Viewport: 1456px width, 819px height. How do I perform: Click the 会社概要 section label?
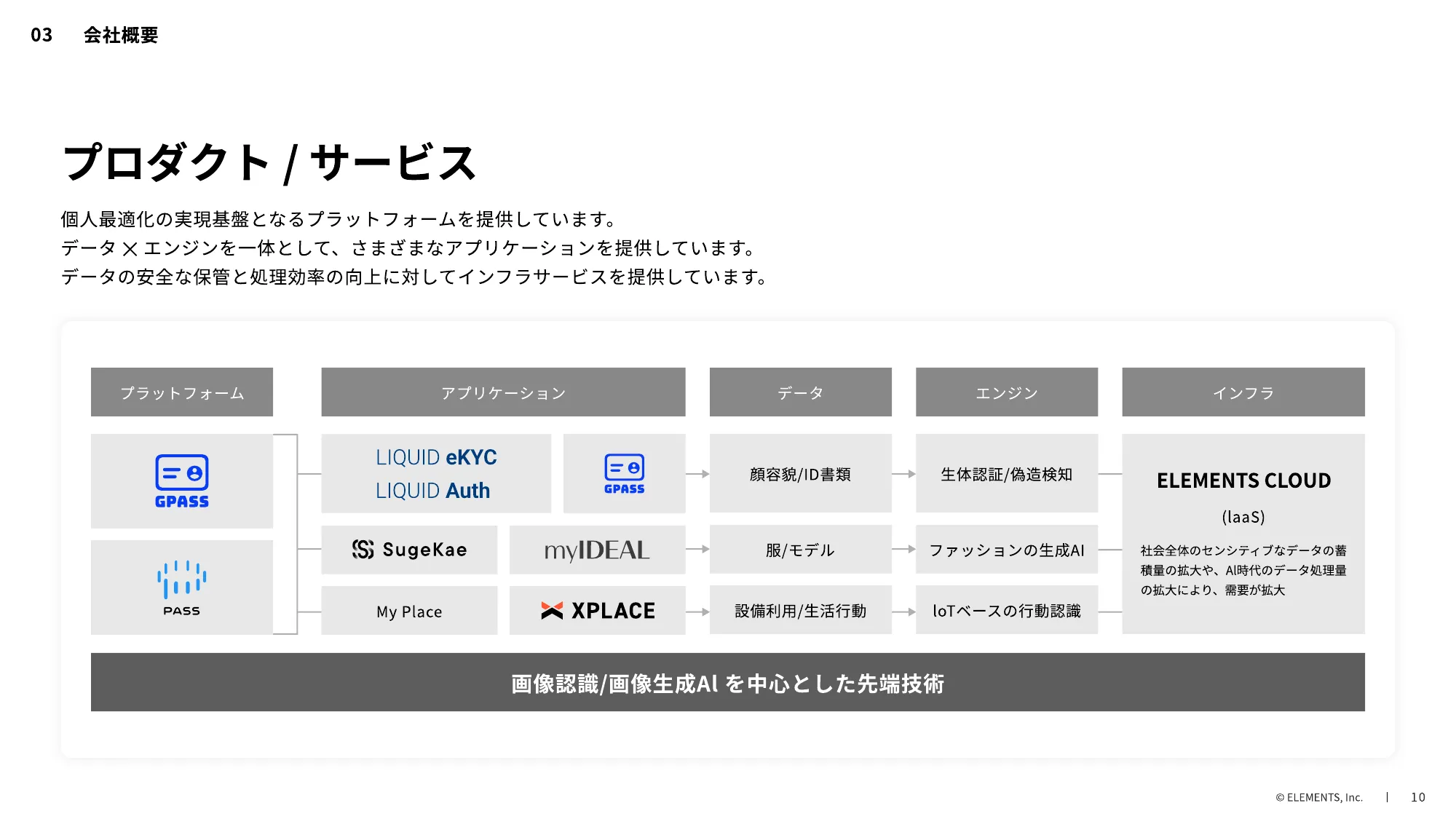(121, 35)
